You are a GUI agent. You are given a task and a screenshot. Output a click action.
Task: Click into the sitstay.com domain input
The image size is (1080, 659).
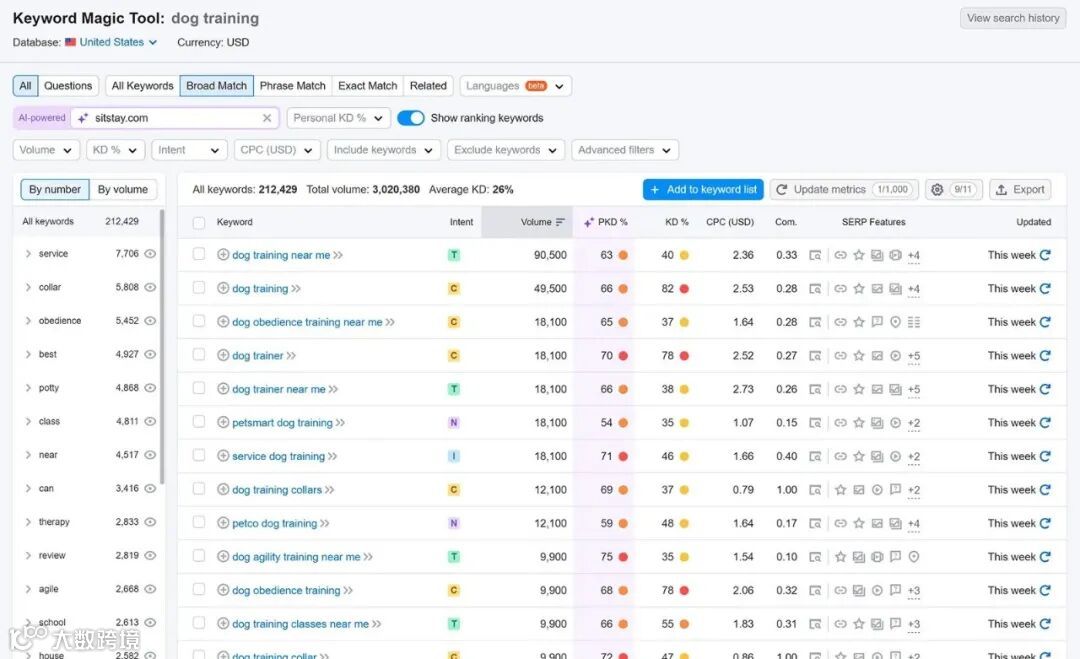pyautogui.click(x=176, y=118)
